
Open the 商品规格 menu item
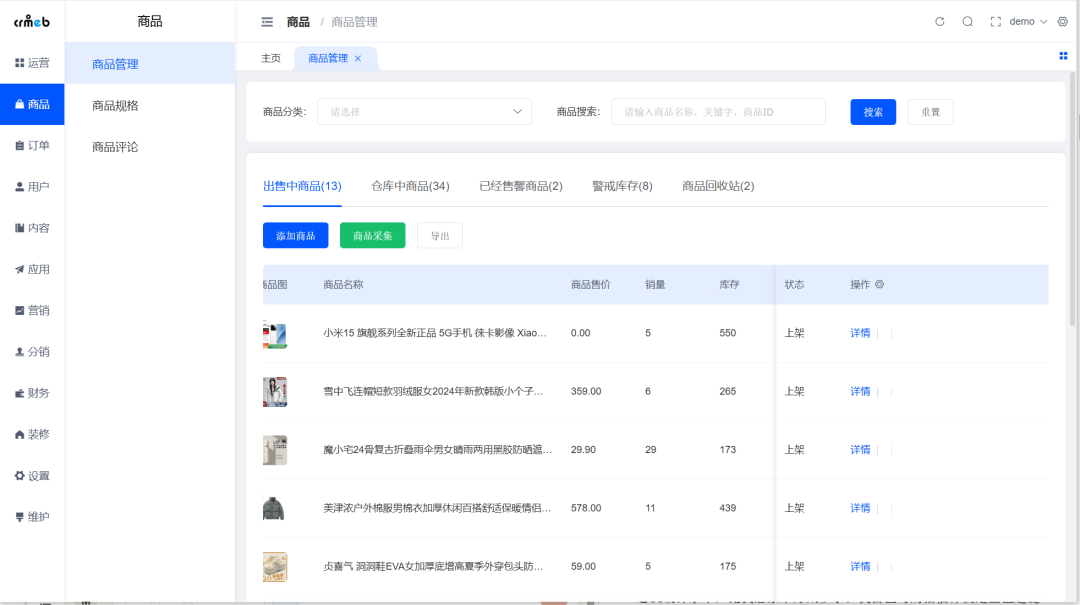(114, 103)
